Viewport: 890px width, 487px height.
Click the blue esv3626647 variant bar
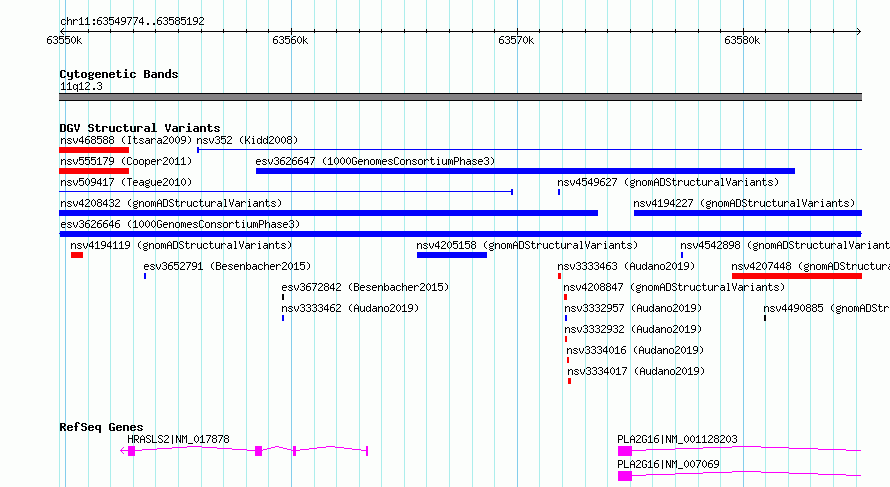(525, 171)
